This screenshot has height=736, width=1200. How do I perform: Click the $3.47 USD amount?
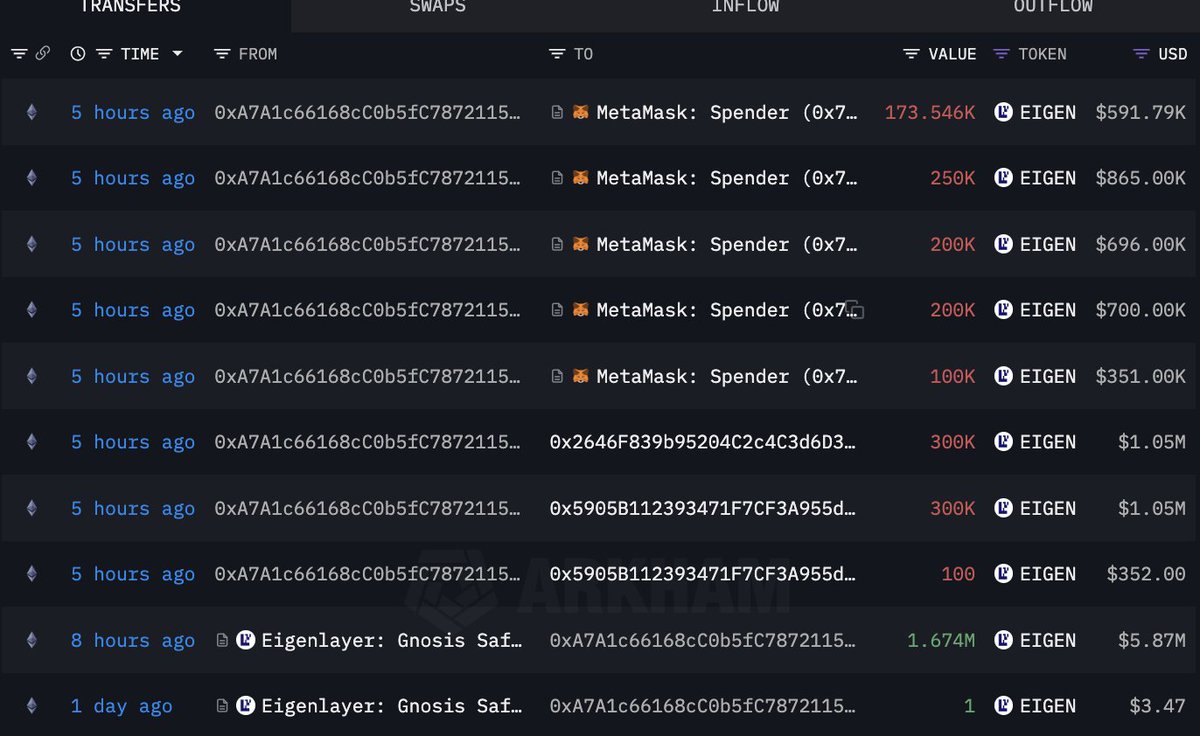[x=1158, y=706]
